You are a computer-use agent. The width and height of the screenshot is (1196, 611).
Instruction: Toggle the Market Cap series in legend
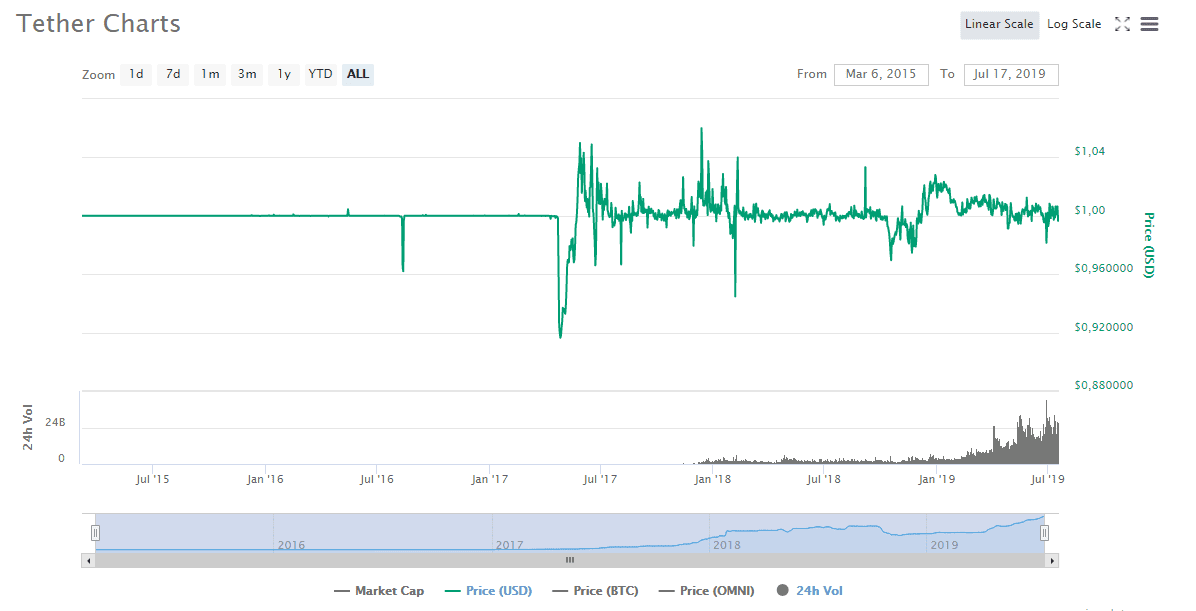[379, 590]
